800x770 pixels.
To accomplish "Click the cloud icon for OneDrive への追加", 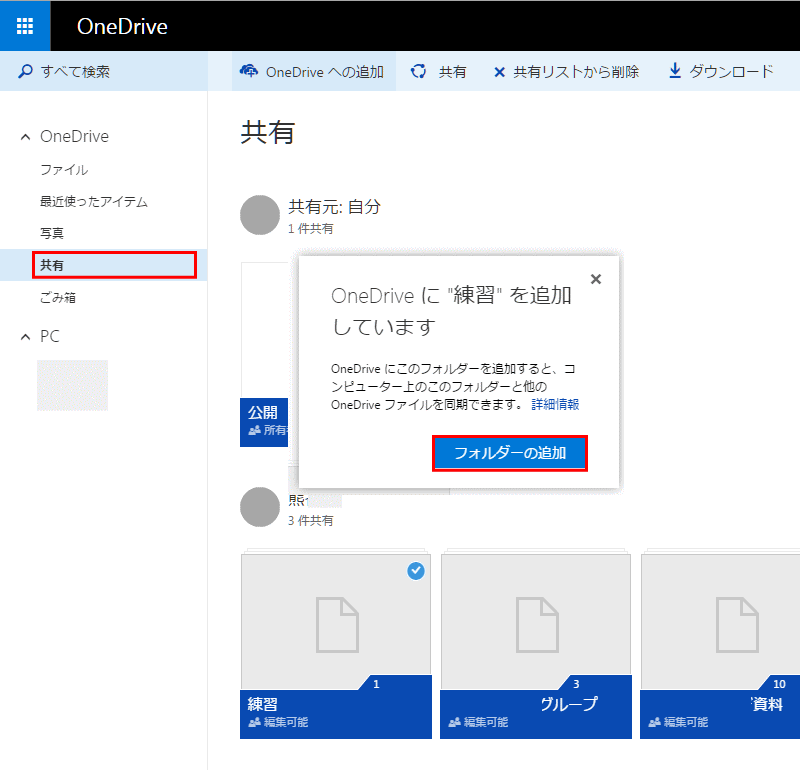I will click(x=249, y=71).
